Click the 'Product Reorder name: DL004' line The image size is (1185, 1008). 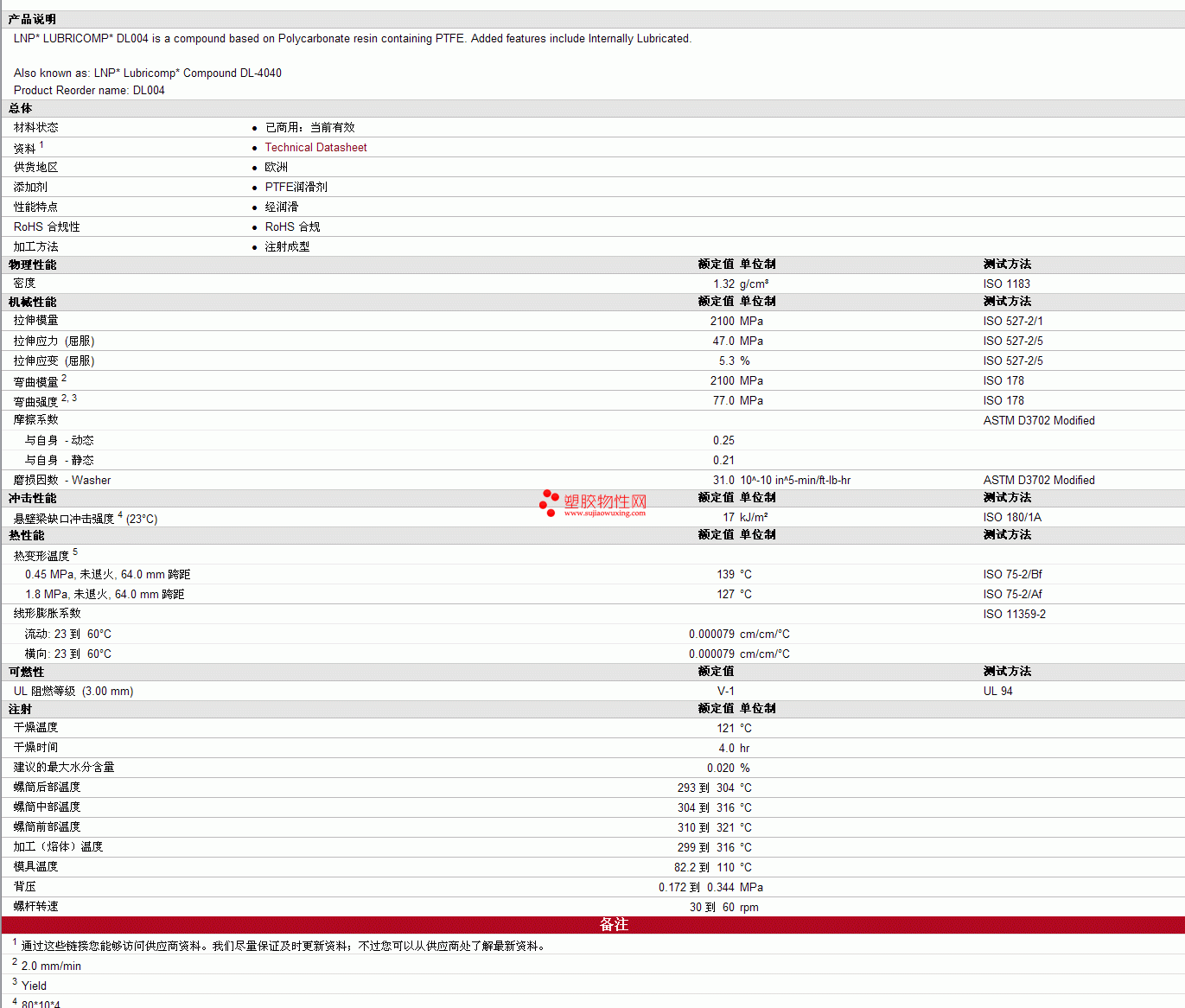tap(89, 91)
